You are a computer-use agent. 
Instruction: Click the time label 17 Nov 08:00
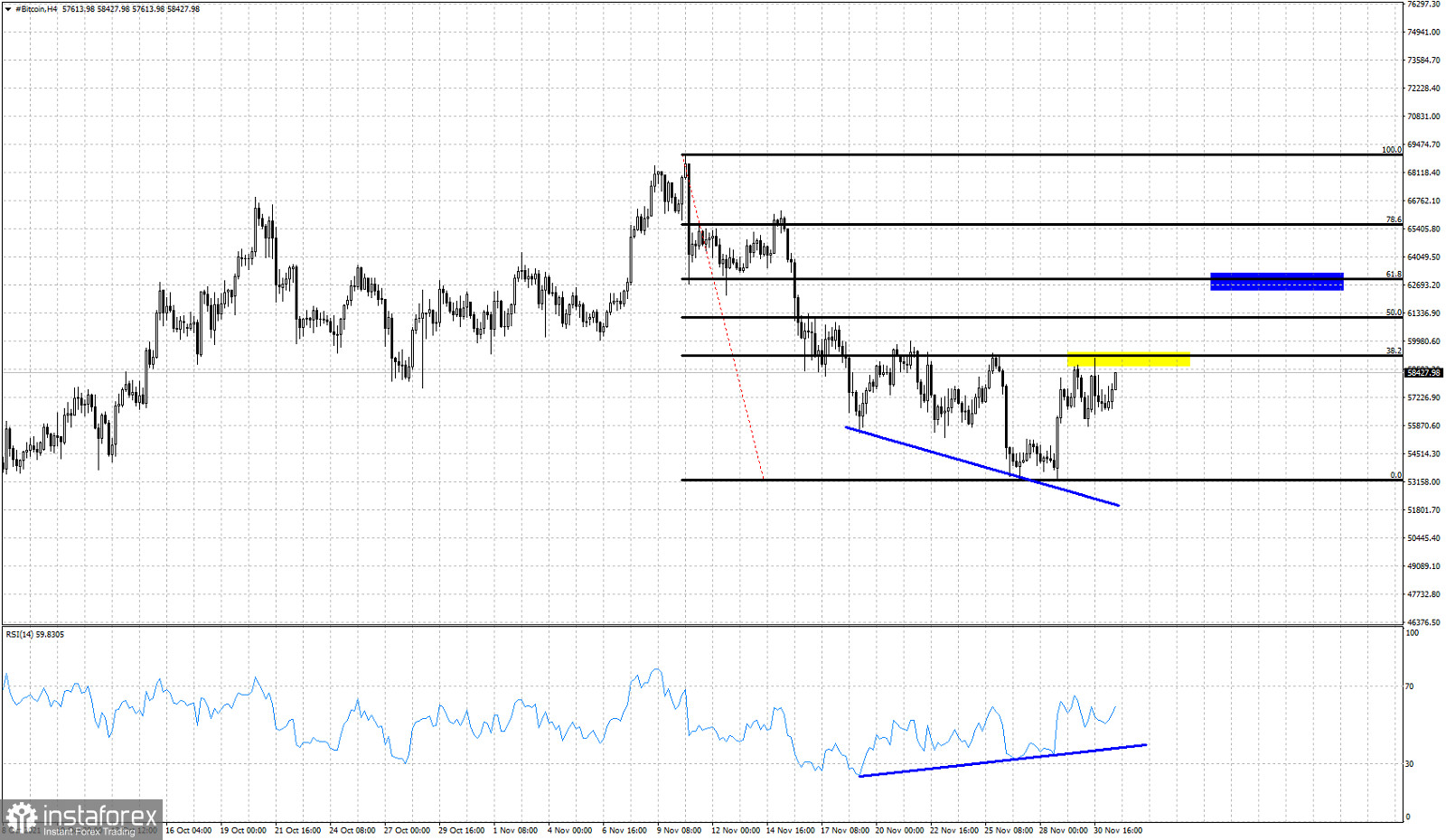(x=845, y=830)
